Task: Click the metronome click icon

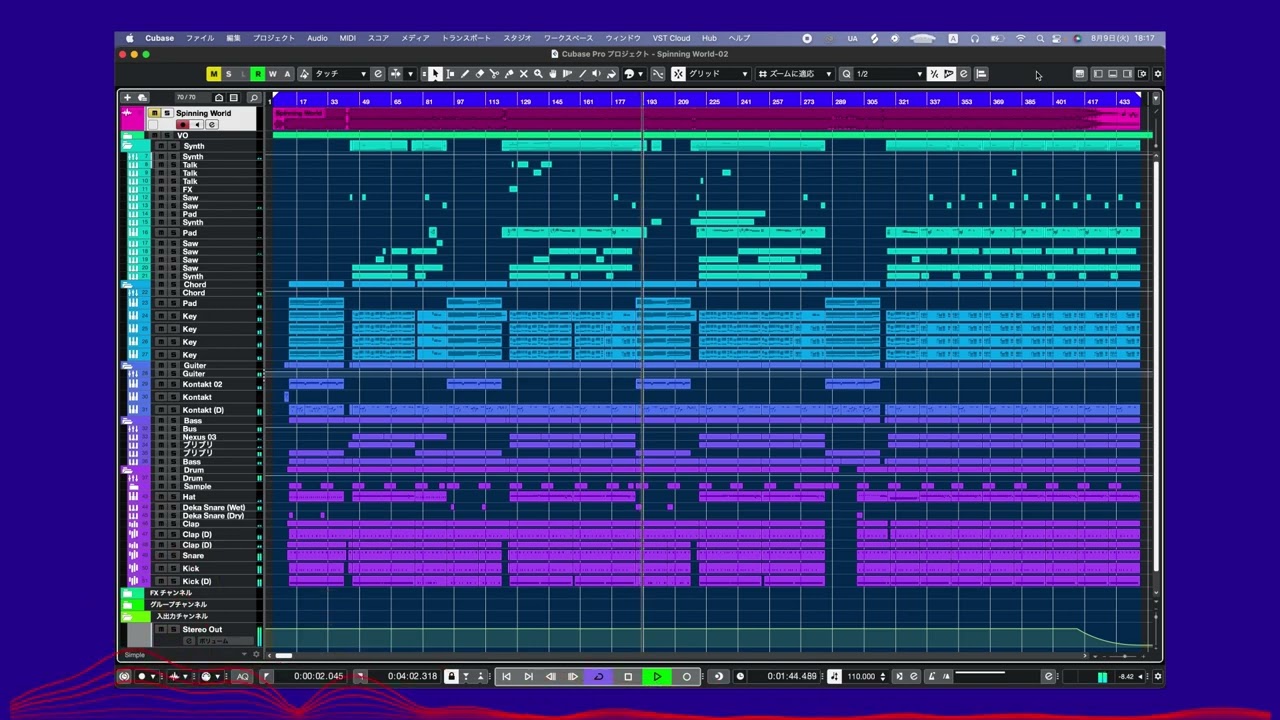Action: (931, 677)
